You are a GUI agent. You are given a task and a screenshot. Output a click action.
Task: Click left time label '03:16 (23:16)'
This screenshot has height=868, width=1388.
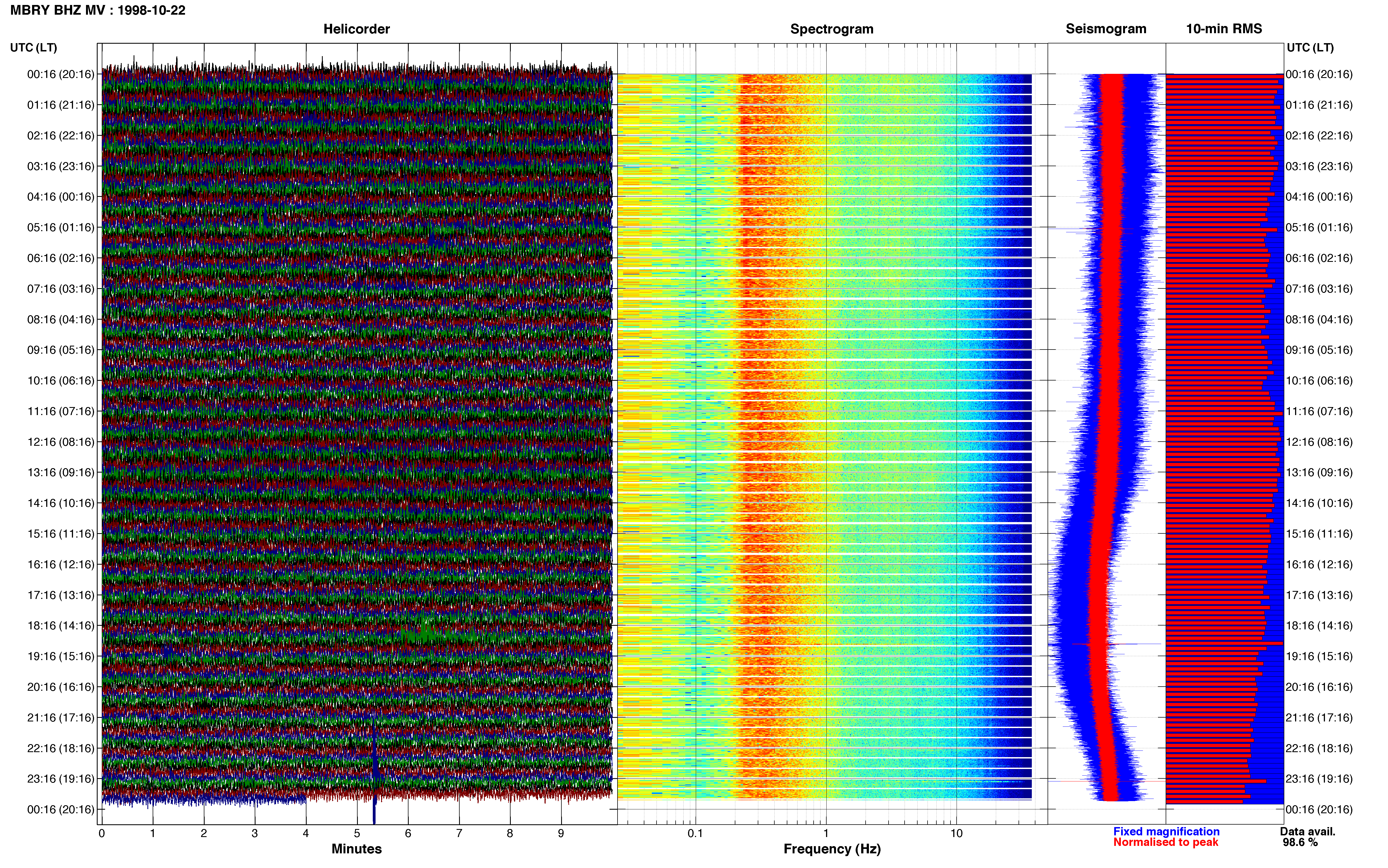click(x=61, y=166)
